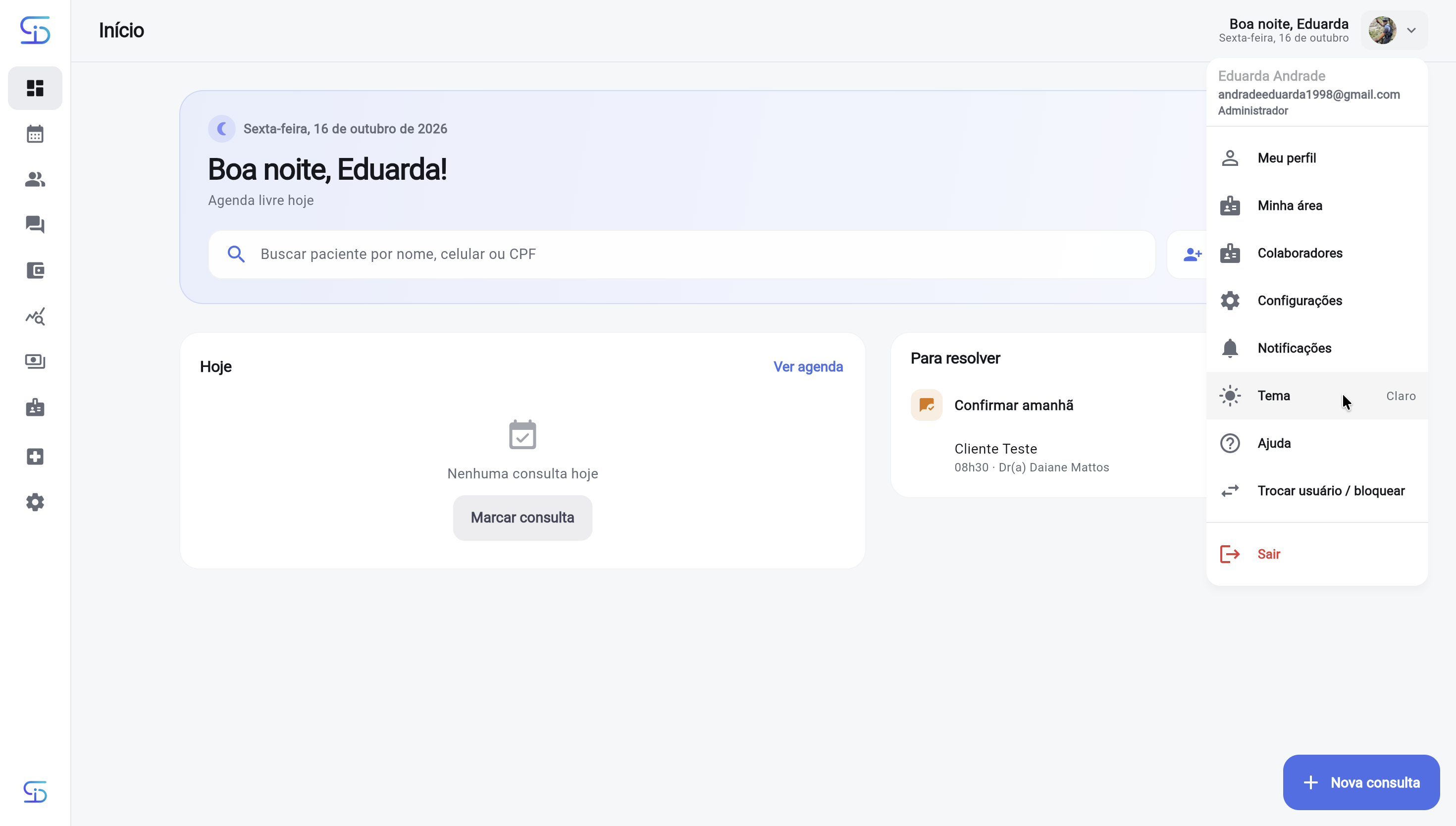Focus the Buscar paciente search field

(x=682, y=254)
